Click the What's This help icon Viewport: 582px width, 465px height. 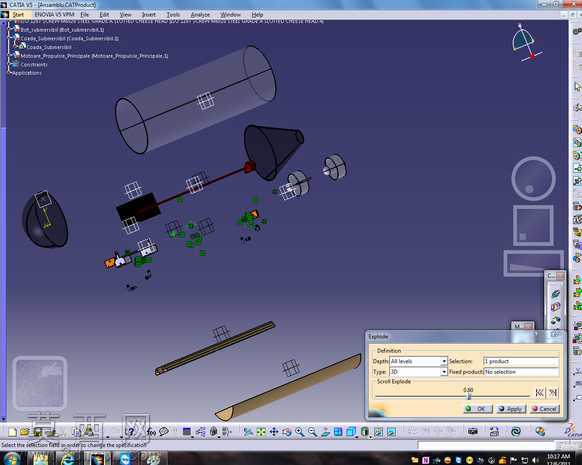click(130, 432)
